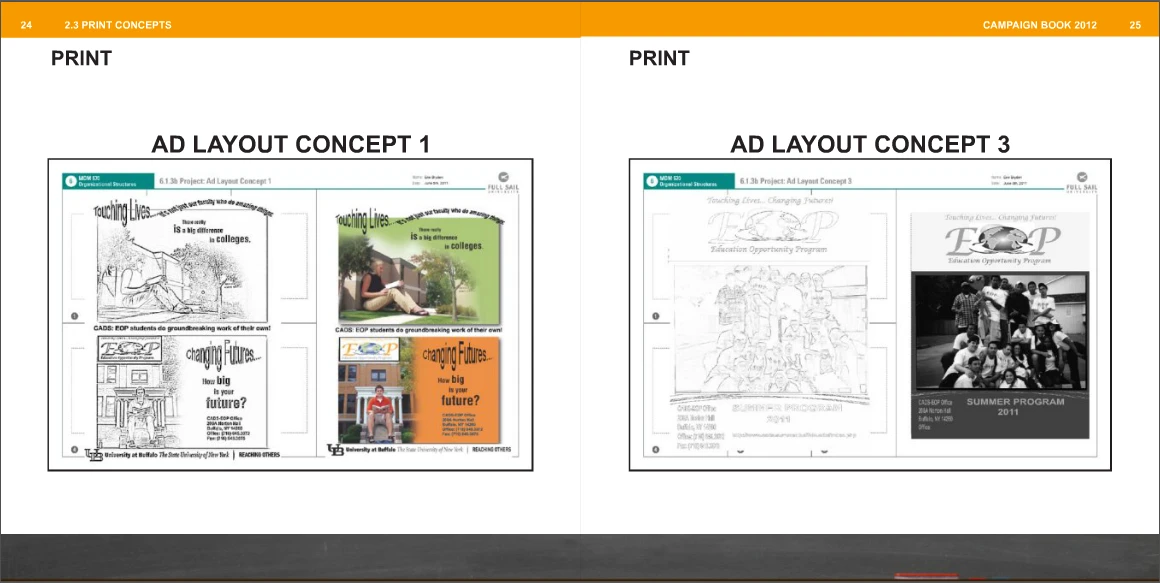The image size is (1160, 583).
Task: Click the orange "changing Futures..." ad panel
Action: coord(456,391)
